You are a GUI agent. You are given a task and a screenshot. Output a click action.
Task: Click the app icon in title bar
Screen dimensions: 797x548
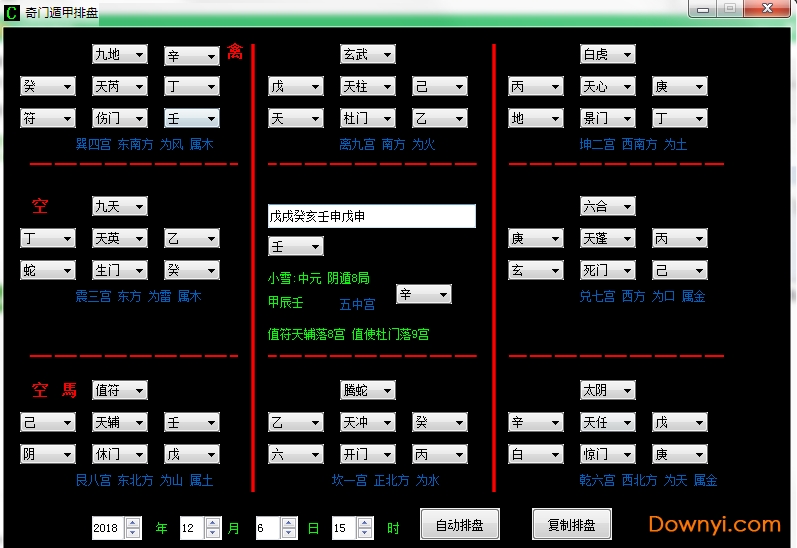pos(12,13)
